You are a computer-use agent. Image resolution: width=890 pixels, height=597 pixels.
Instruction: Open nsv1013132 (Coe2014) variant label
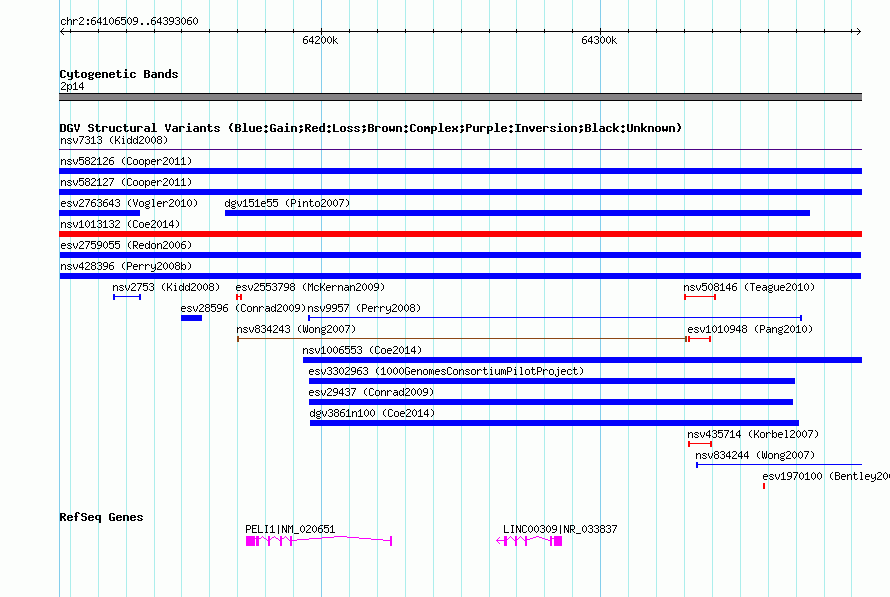(120, 224)
